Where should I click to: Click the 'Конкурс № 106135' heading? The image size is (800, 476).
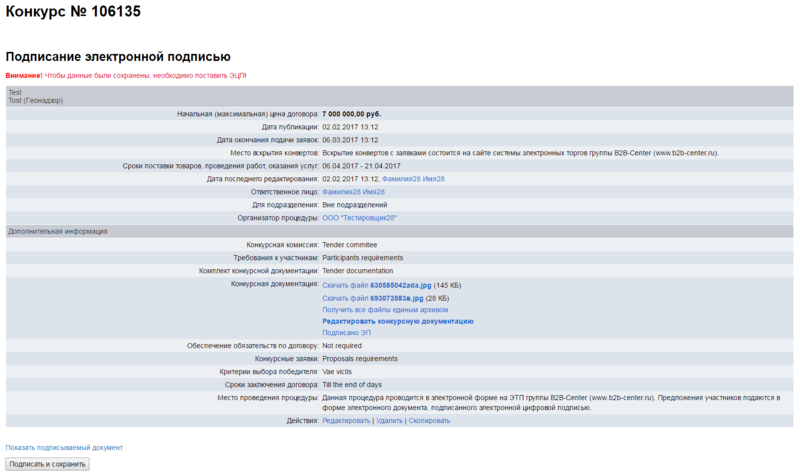pos(73,13)
